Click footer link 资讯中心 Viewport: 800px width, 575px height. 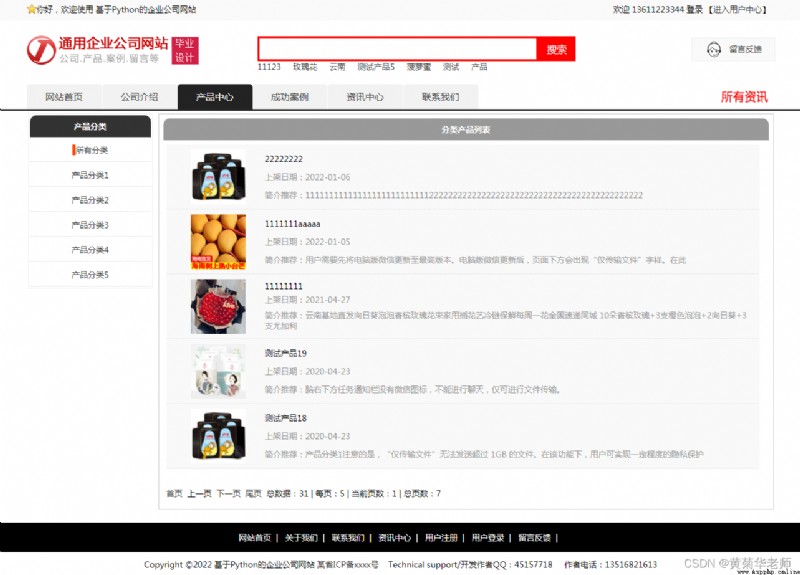tap(394, 538)
